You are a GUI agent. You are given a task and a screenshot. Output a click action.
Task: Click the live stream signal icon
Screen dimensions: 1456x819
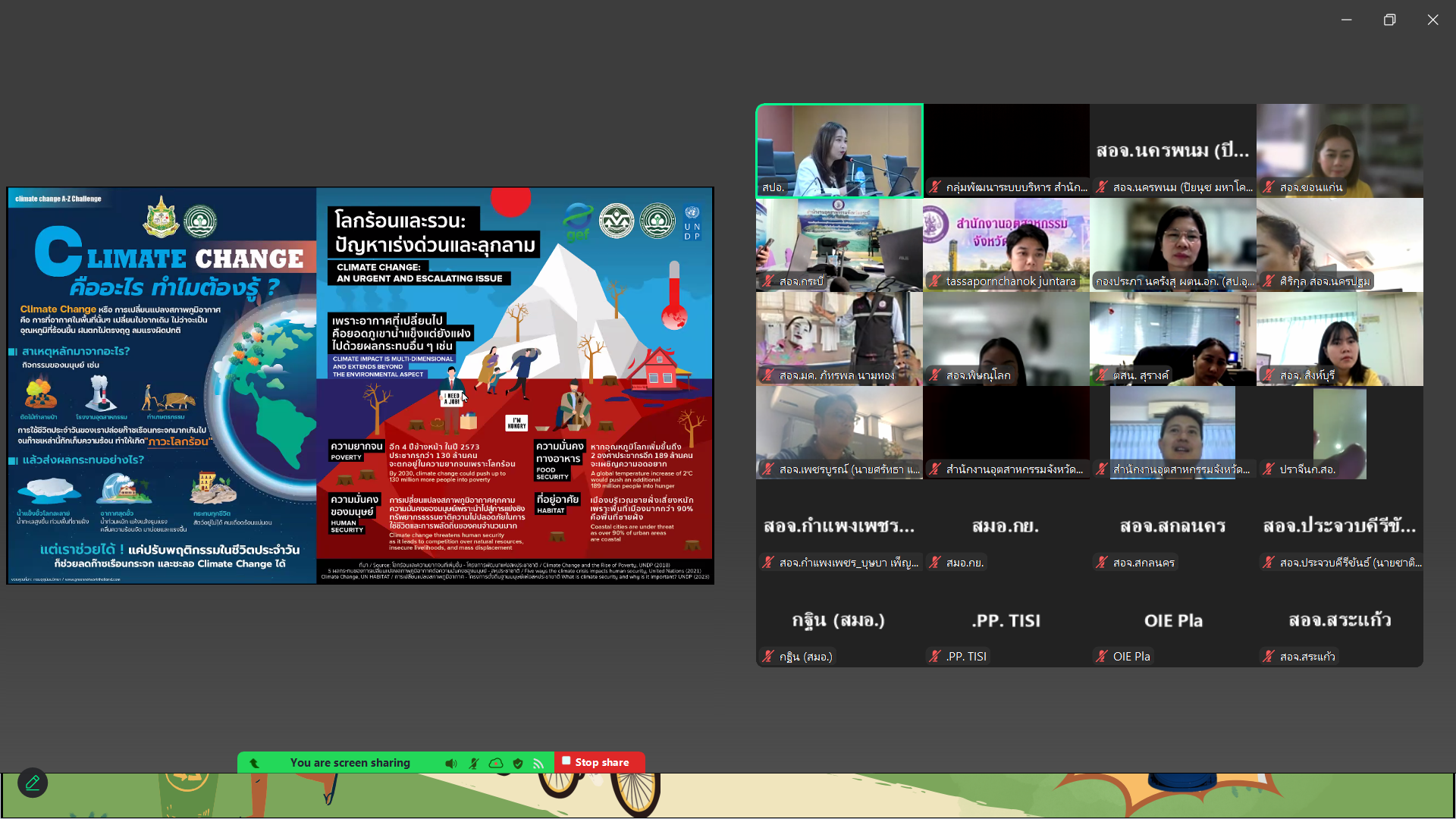(x=539, y=763)
